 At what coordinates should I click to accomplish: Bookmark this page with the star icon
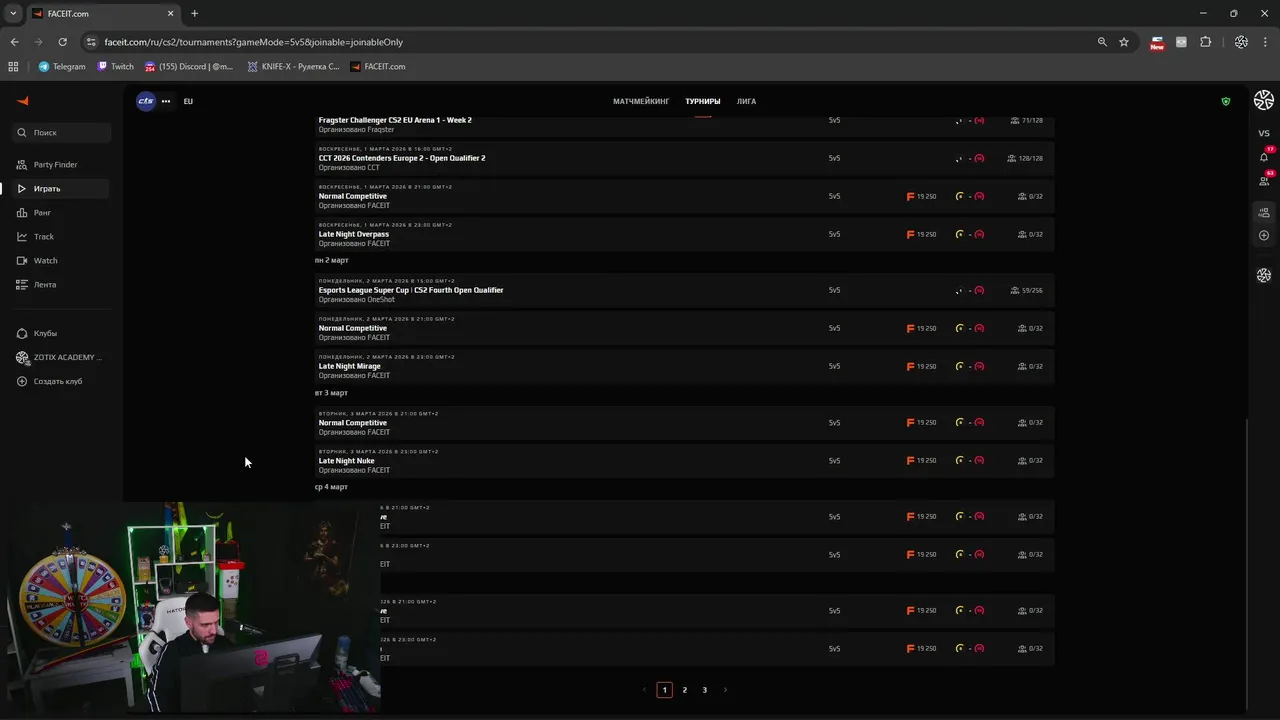[x=1124, y=42]
